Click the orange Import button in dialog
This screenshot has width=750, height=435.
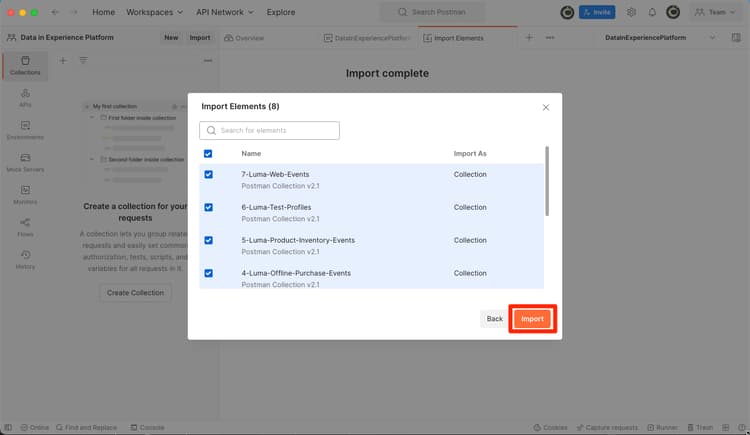coord(532,319)
